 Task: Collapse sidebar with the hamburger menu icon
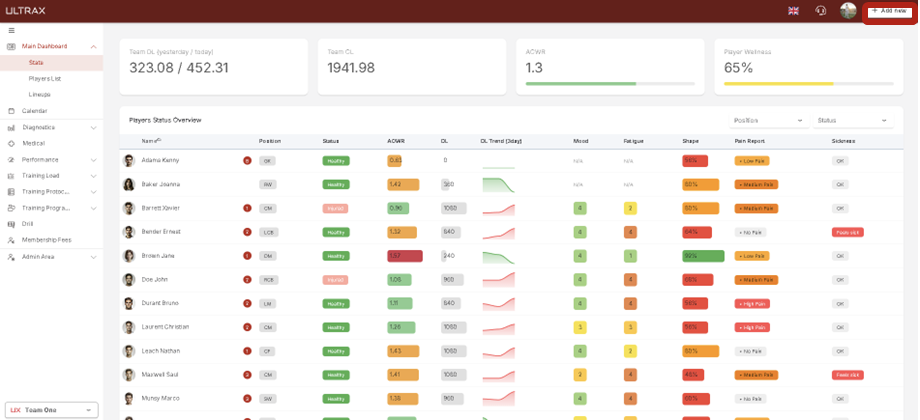(x=11, y=31)
